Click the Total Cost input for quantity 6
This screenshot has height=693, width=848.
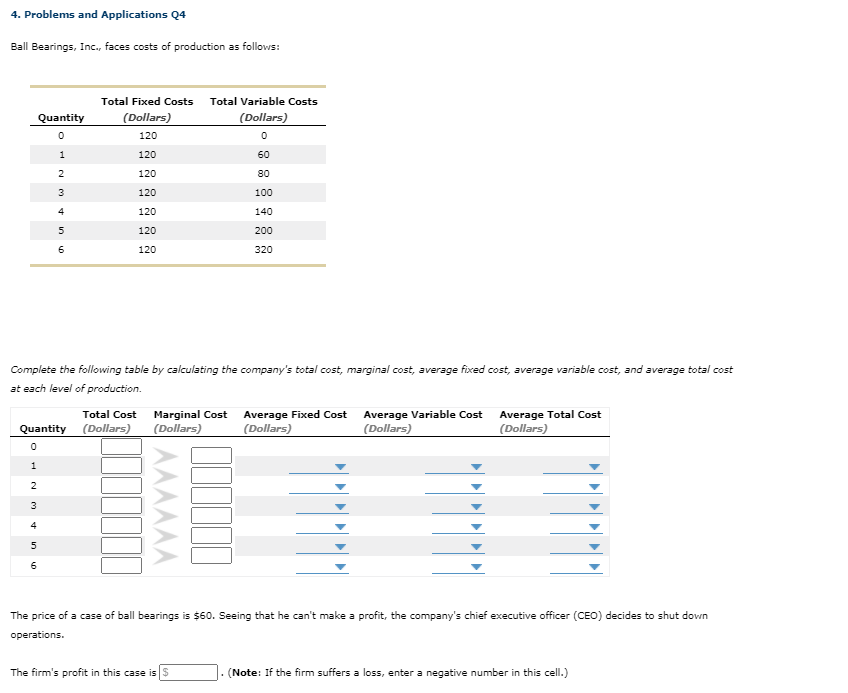point(121,566)
